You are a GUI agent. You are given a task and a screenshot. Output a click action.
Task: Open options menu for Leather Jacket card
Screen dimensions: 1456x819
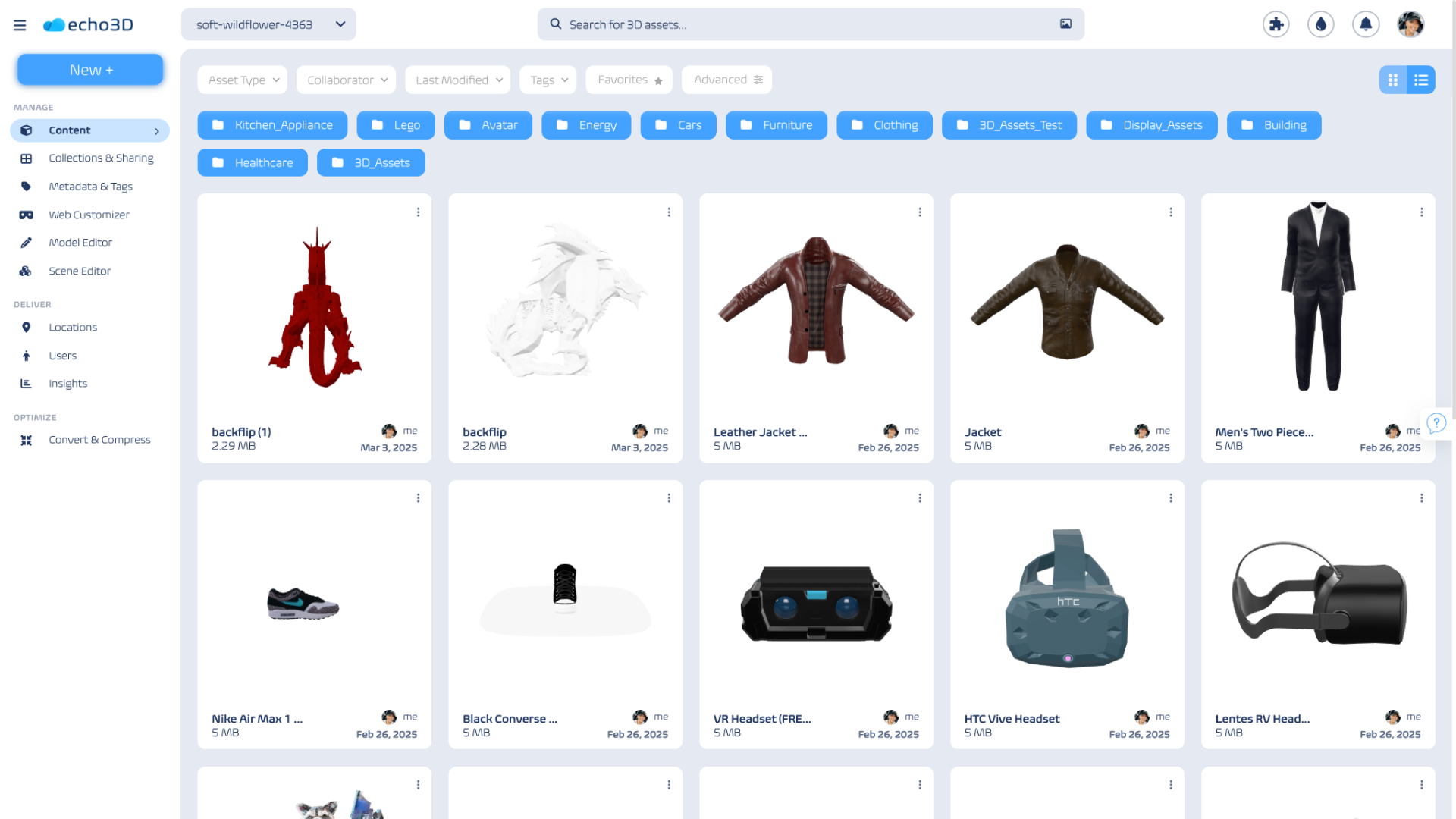tap(920, 212)
